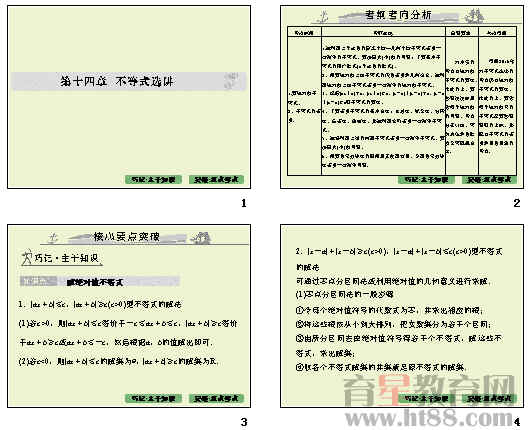The height and width of the screenshot is (430, 530).
Task: Click the page number 1 under the first slide
Action: [x=244, y=203]
